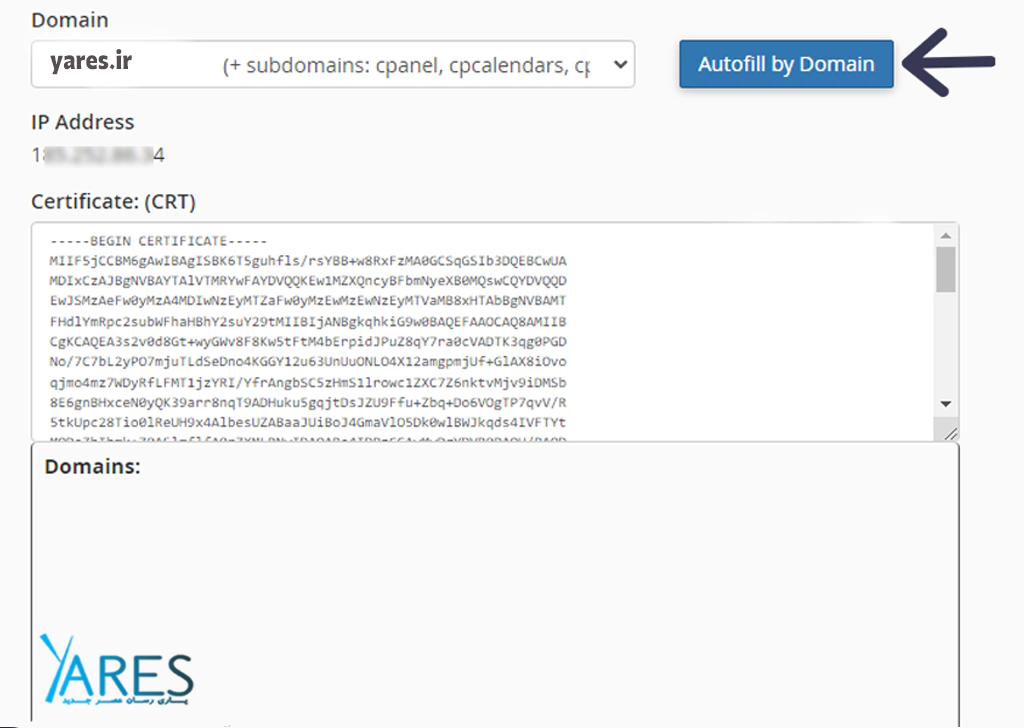Image resolution: width=1024 pixels, height=728 pixels.
Task: Click the certificate textarea scroll down arrow
Action: pyautogui.click(x=946, y=404)
